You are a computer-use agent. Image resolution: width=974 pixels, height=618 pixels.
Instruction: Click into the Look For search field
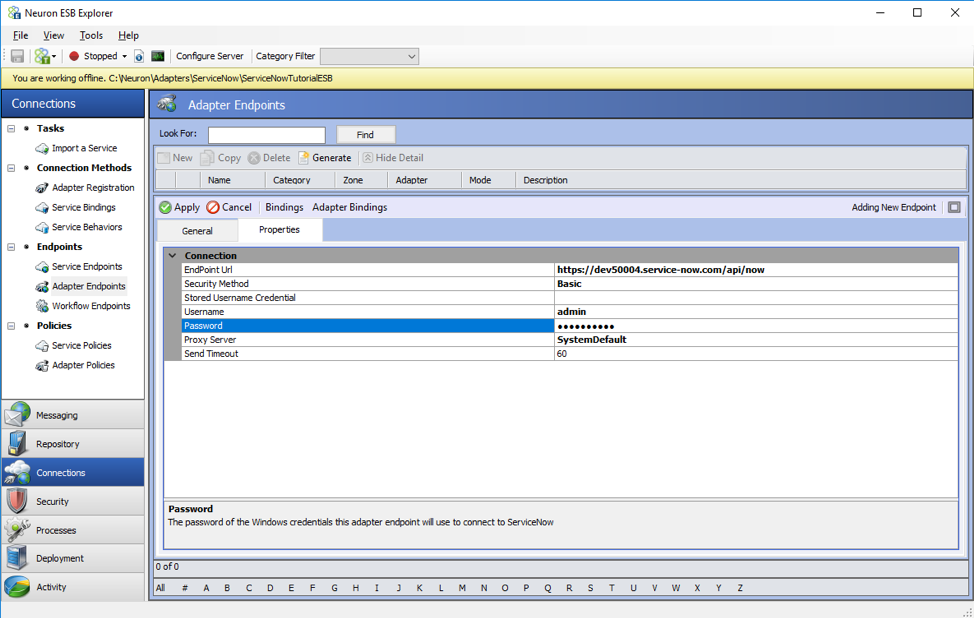coord(266,135)
